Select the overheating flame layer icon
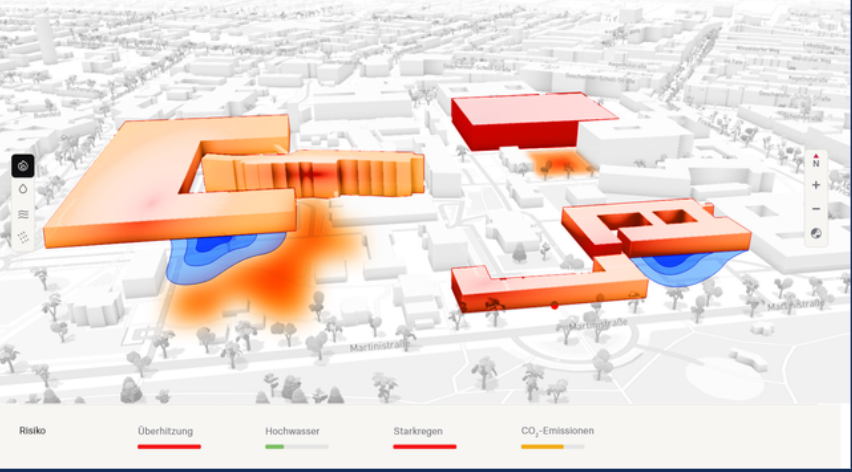The image size is (852, 472). tap(23, 166)
